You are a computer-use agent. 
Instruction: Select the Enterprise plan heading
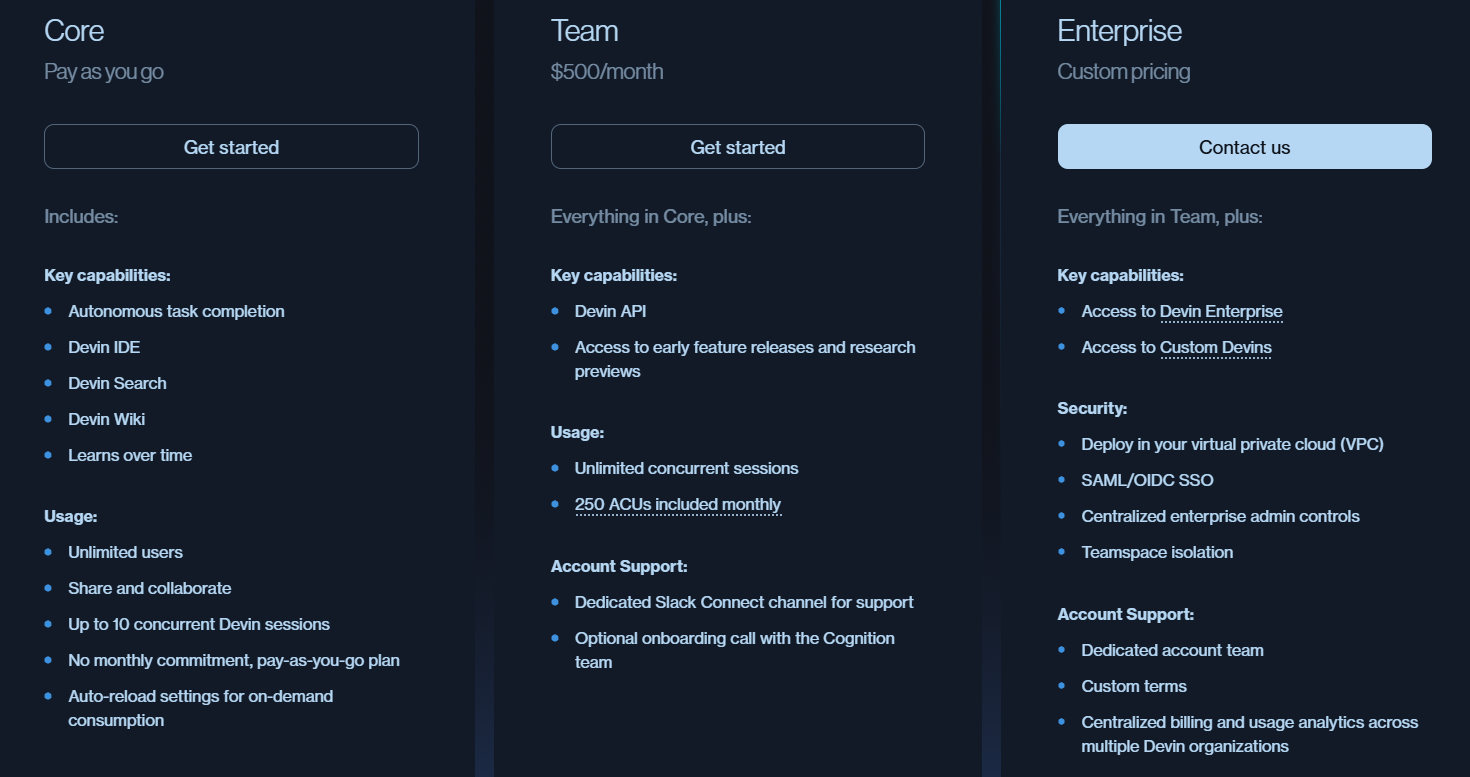coord(1120,31)
